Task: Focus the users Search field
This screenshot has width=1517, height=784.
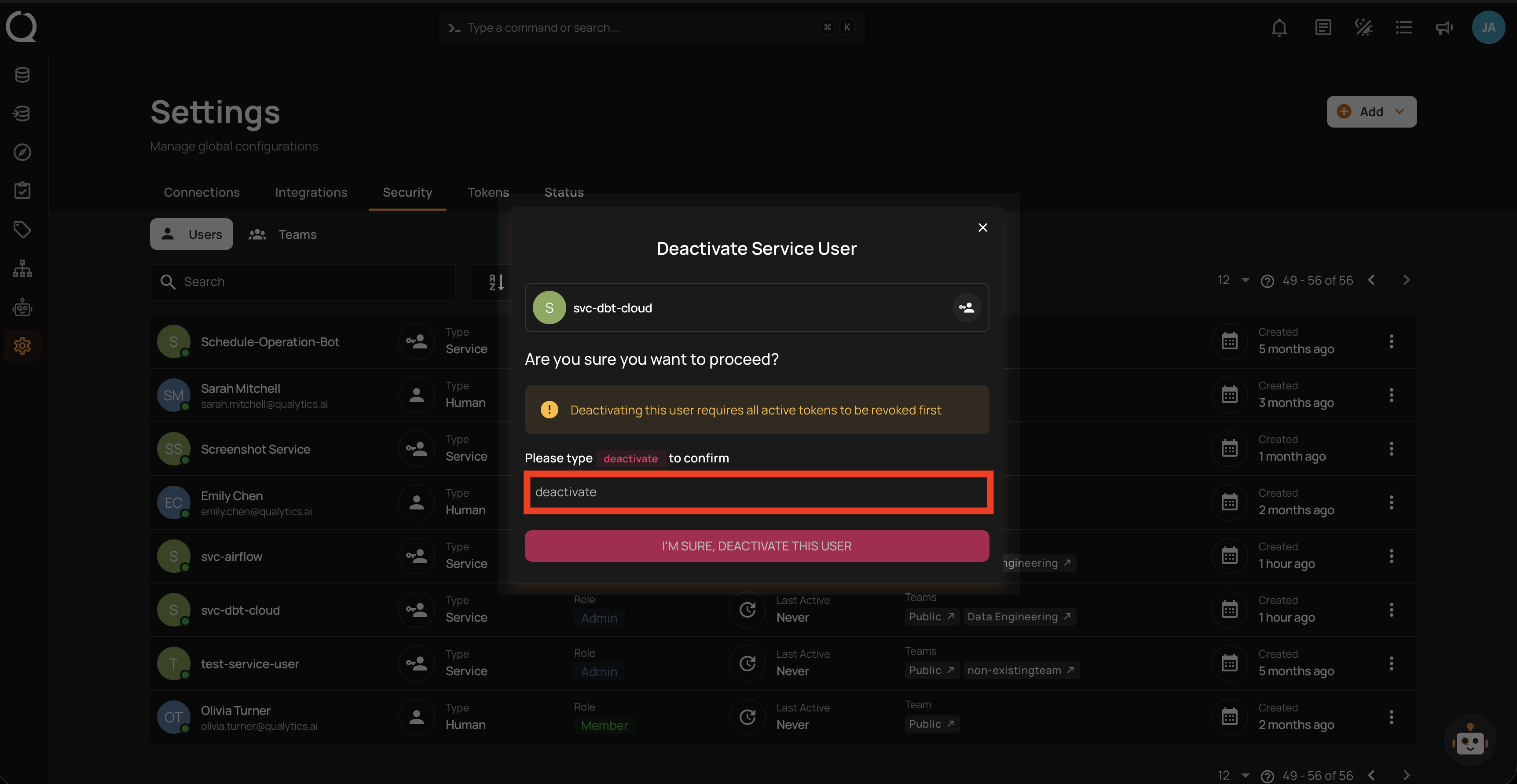Action: click(303, 282)
